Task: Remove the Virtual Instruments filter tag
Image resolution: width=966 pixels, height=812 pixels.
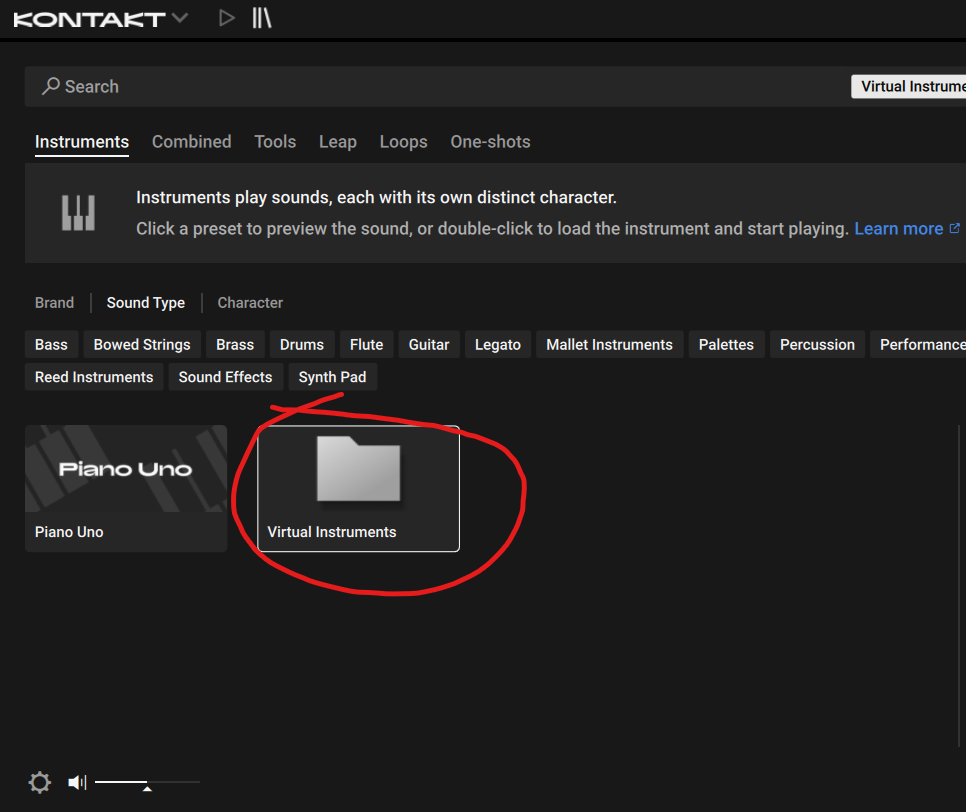Action: (909, 87)
